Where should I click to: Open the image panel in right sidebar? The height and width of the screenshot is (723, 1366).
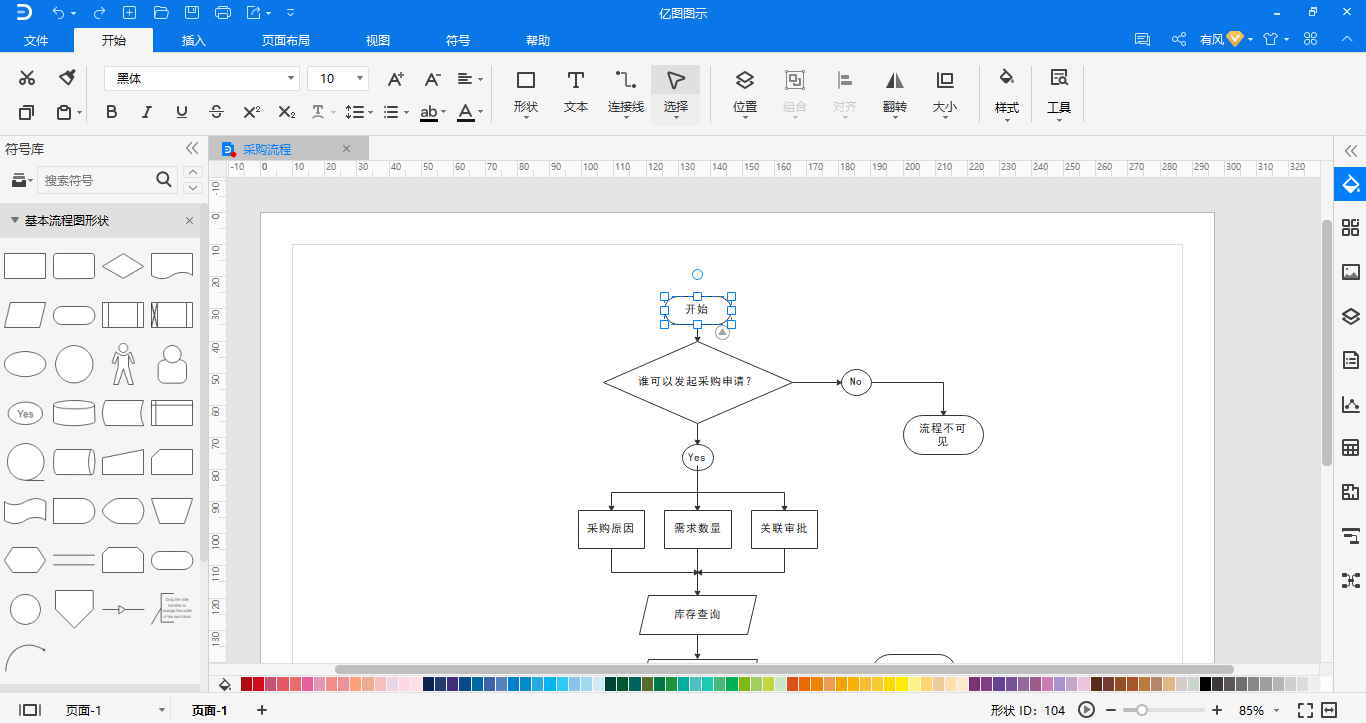(x=1351, y=272)
